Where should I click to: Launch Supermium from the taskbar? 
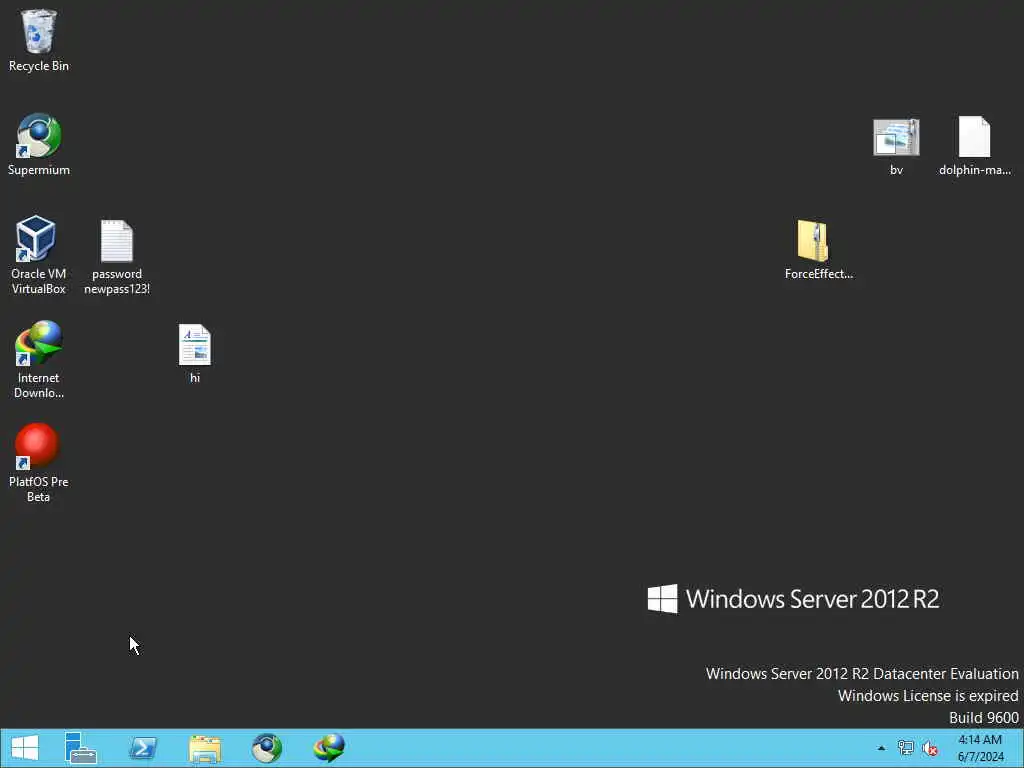(x=266, y=748)
